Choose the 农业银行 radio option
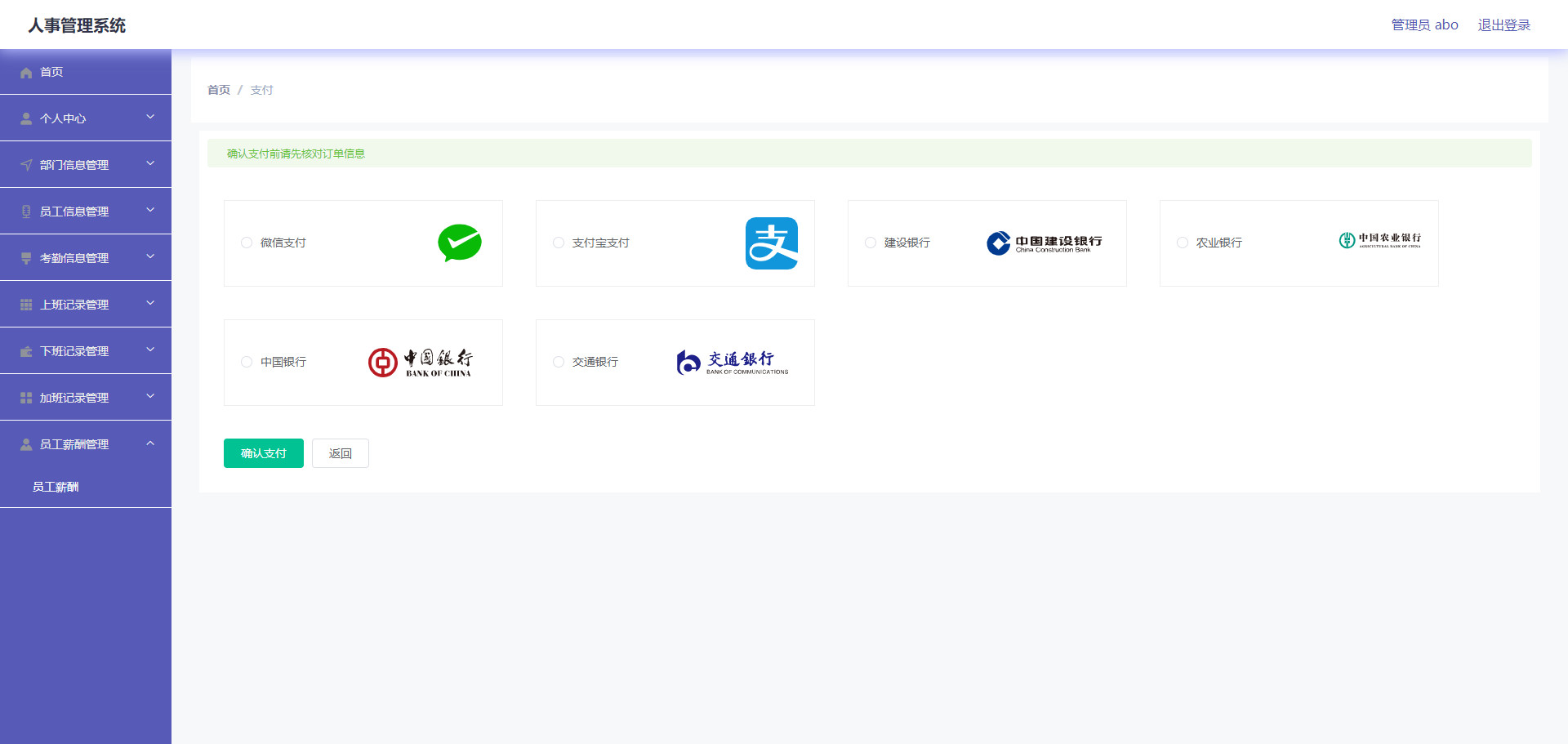The height and width of the screenshot is (744, 1568). coord(1183,243)
